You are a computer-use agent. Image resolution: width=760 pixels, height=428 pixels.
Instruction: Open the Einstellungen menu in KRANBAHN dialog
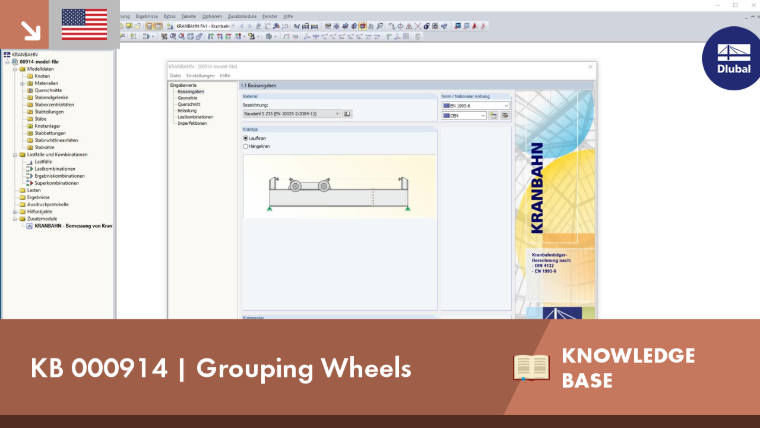200,76
